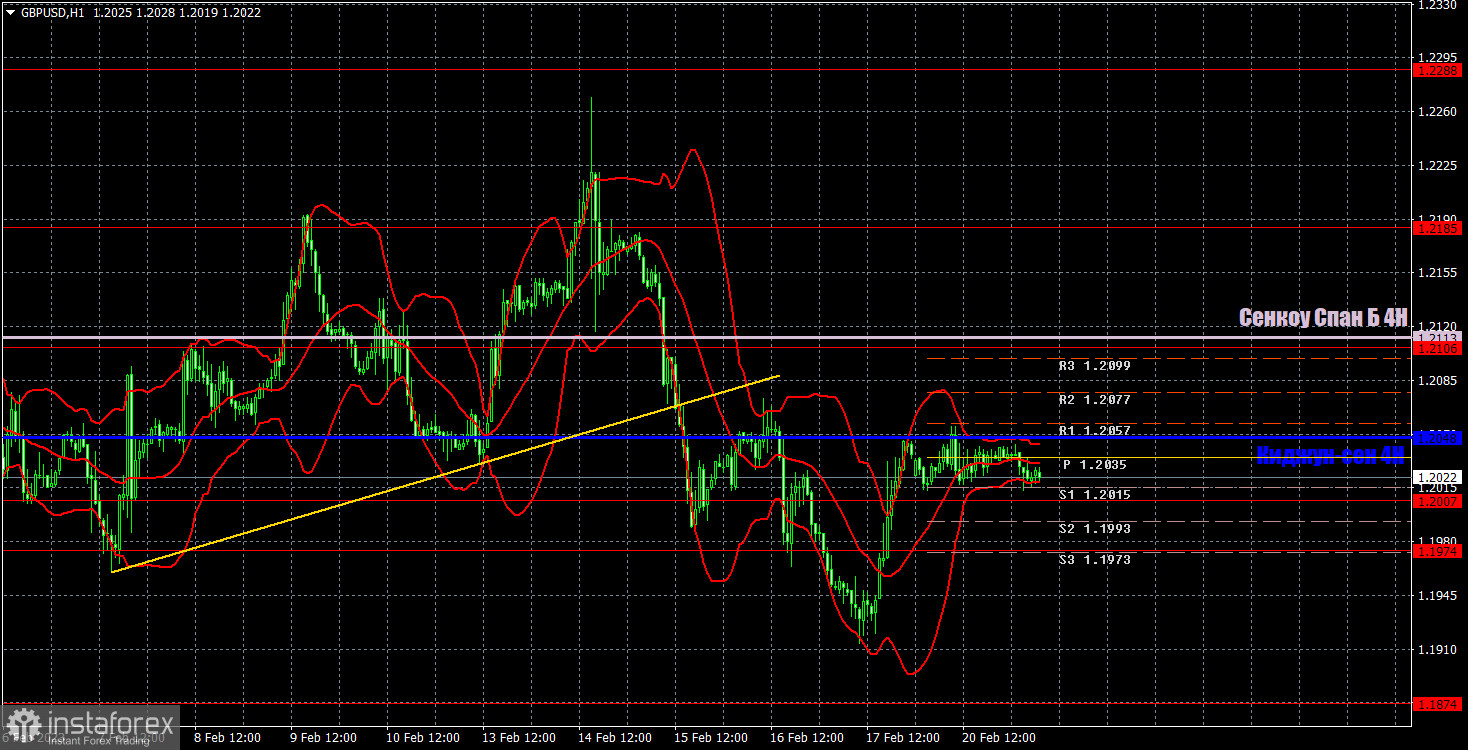The width and height of the screenshot is (1468, 750).
Task: Click the 1.2225 price scale value
Action: pos(1438,166)
